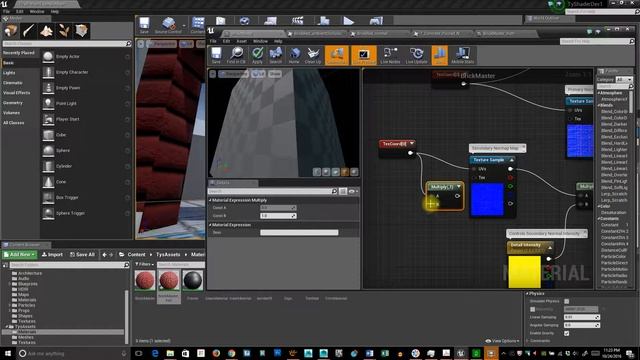Open the Add New dropdown
The height and width of the screenshot is (360, 640).
(x=20, y=255)
